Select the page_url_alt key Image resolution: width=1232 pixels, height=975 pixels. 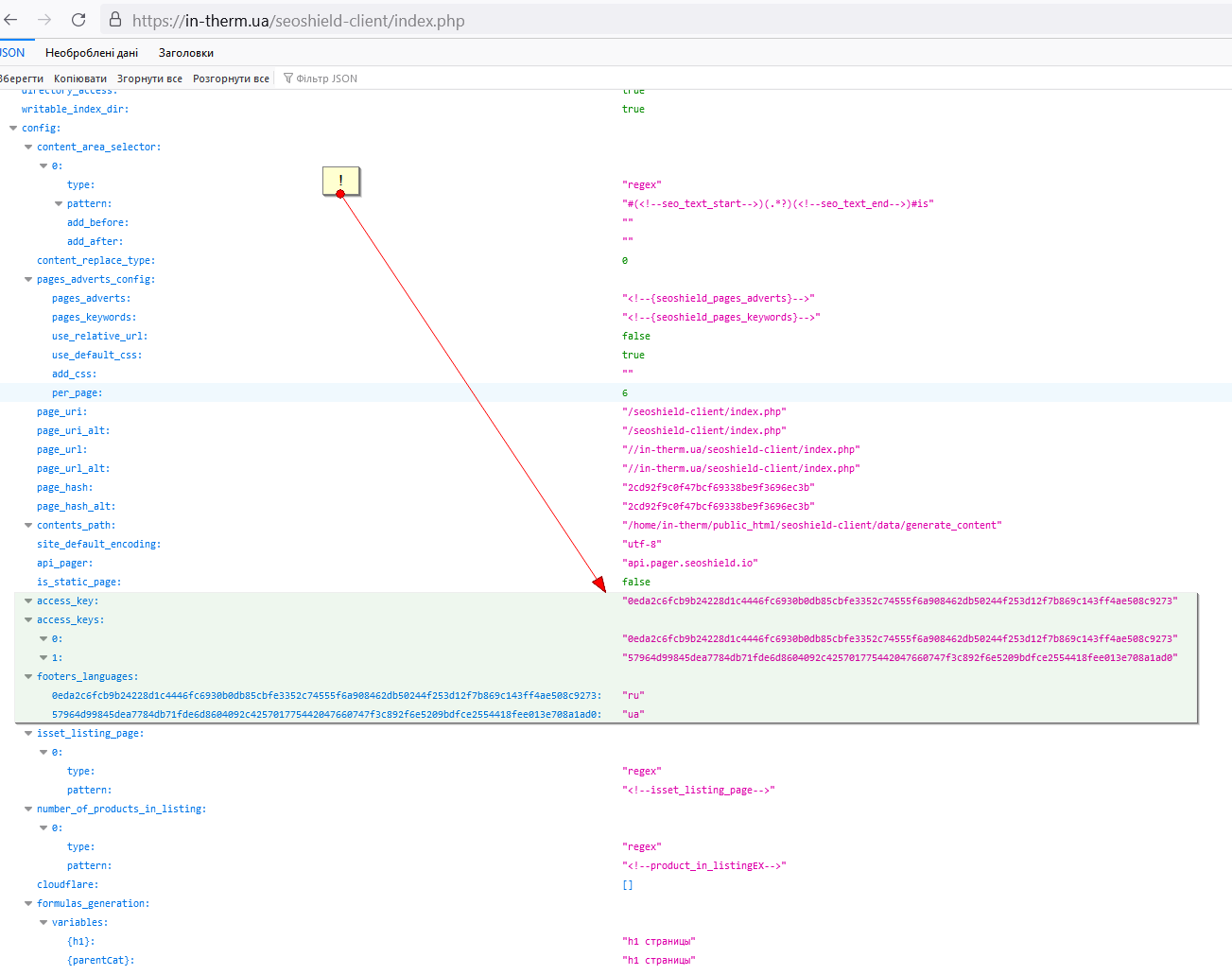coord(73,469)
